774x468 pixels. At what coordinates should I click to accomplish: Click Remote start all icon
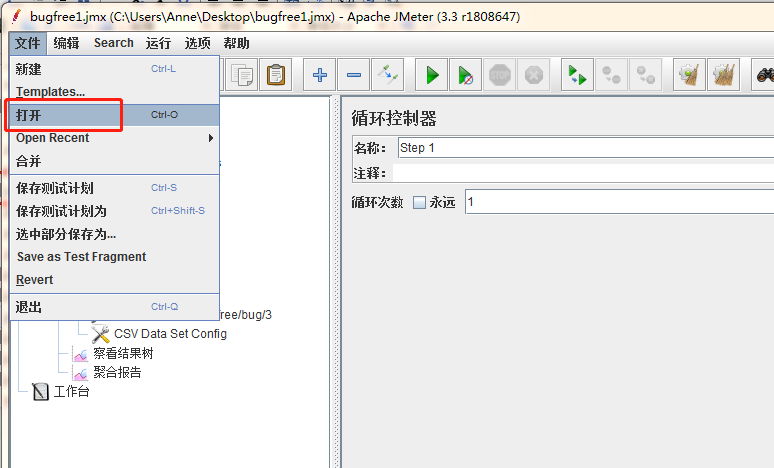pyautogui.click(x=578, y=75)
